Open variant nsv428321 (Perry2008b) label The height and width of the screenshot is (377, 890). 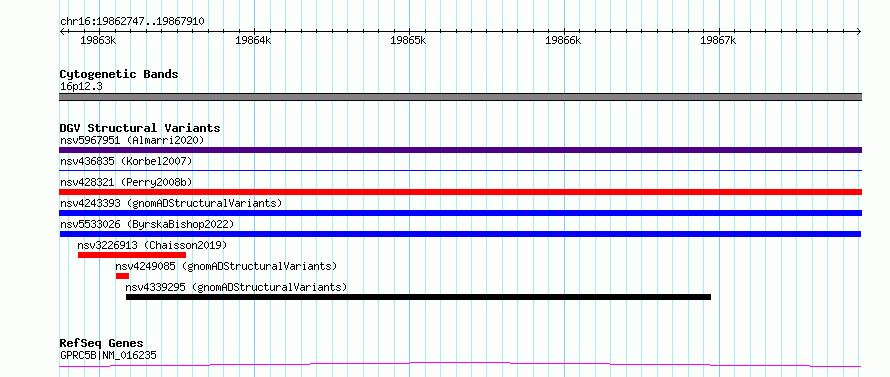click(x=126, y=183)
